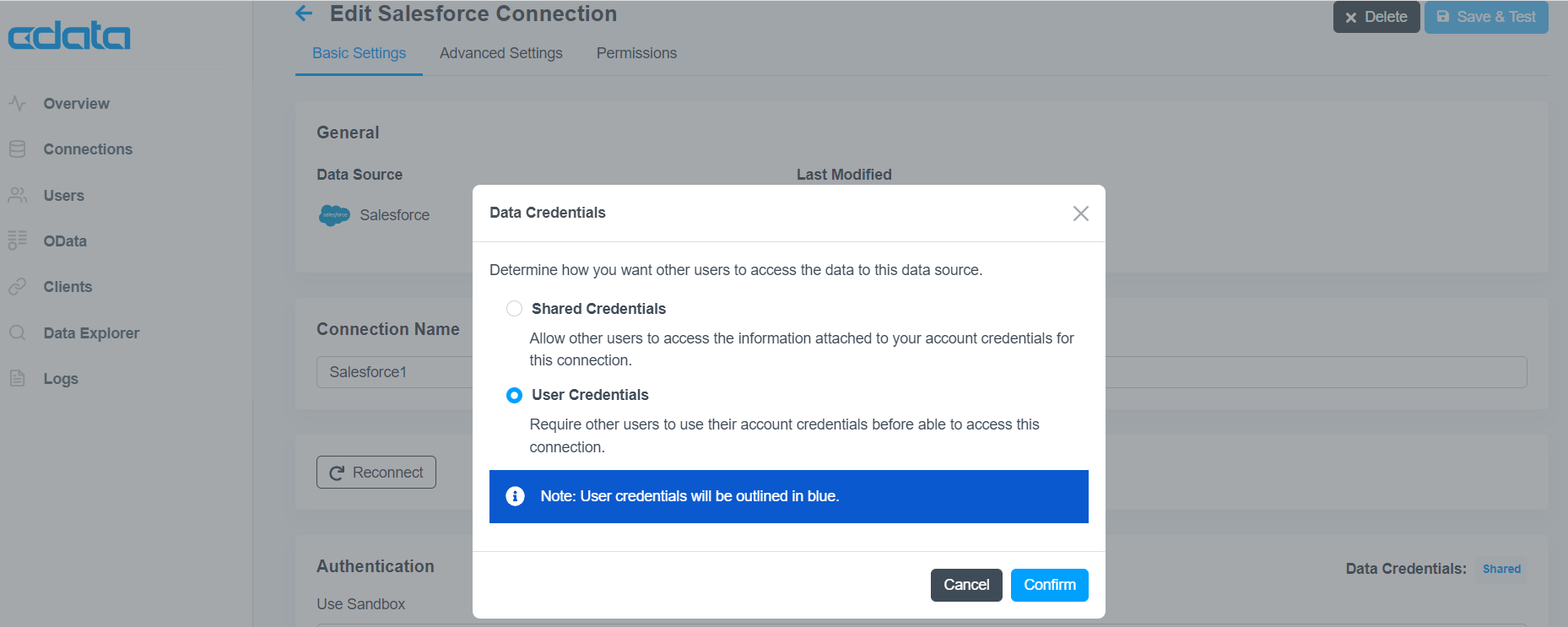
Task: Click the Salesforce cloud logo icon
Action: tap(334, 215)
